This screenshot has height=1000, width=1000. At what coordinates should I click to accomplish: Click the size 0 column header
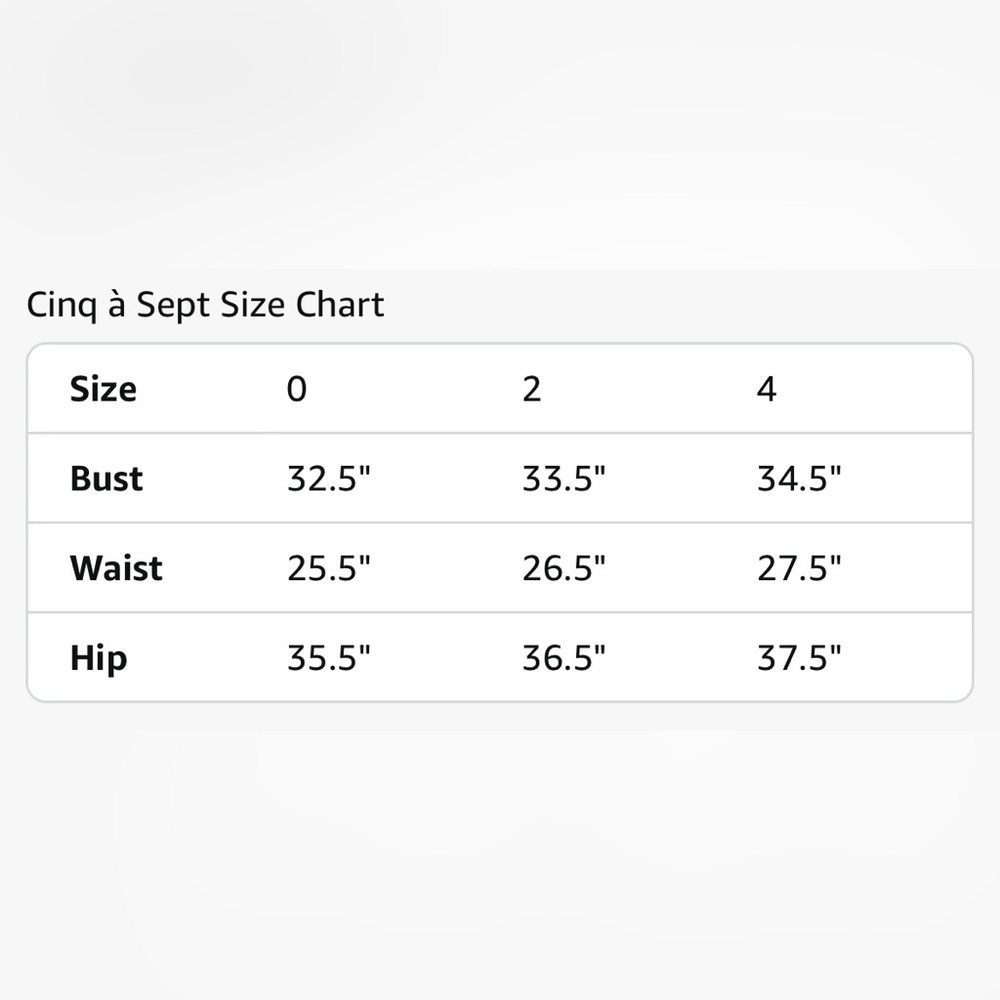click(297, 388)
